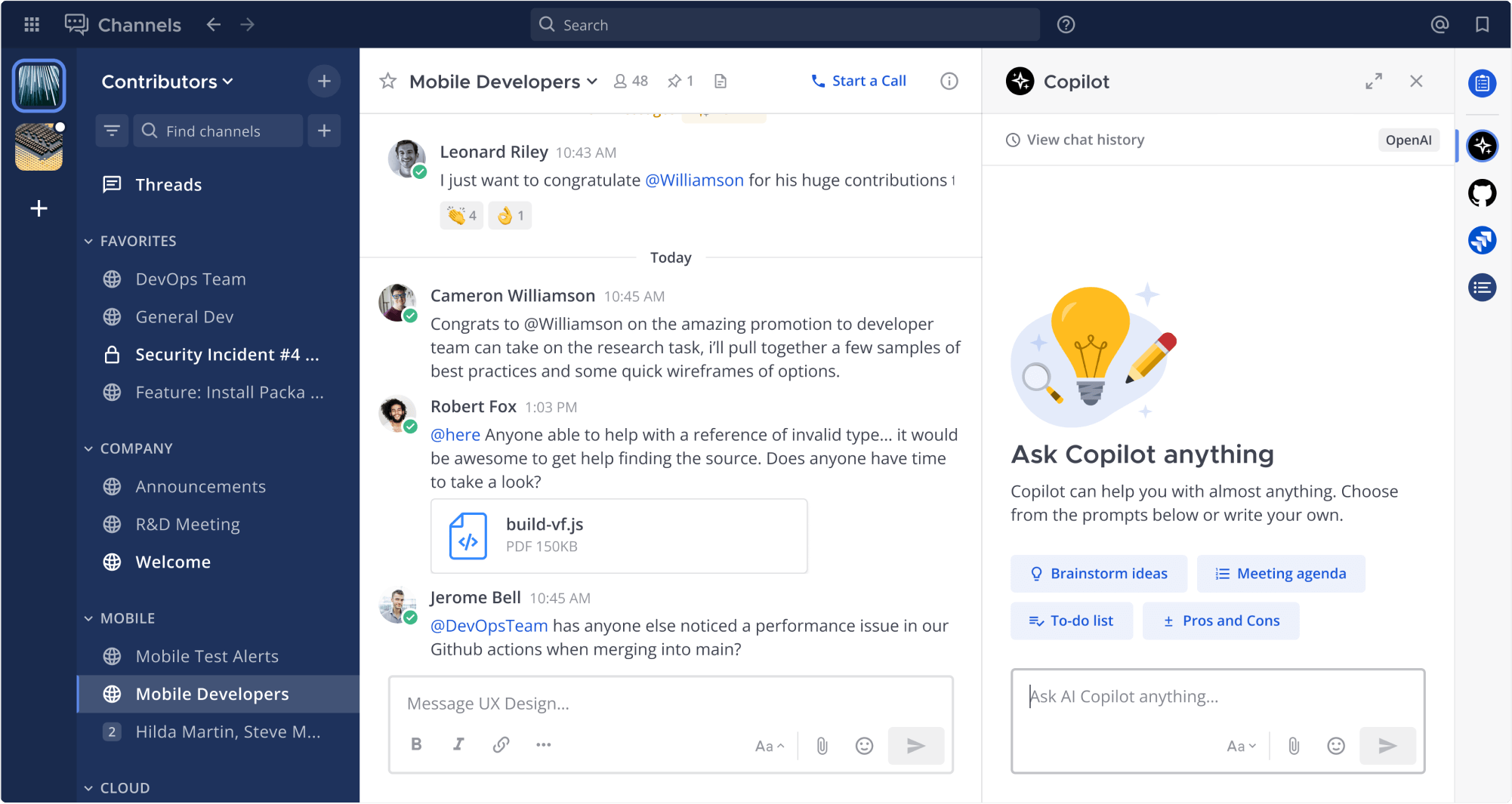This screenshot has height=804, width=1512.
Task: Open the product switcher grid icon
Action: tap(32, 25)
